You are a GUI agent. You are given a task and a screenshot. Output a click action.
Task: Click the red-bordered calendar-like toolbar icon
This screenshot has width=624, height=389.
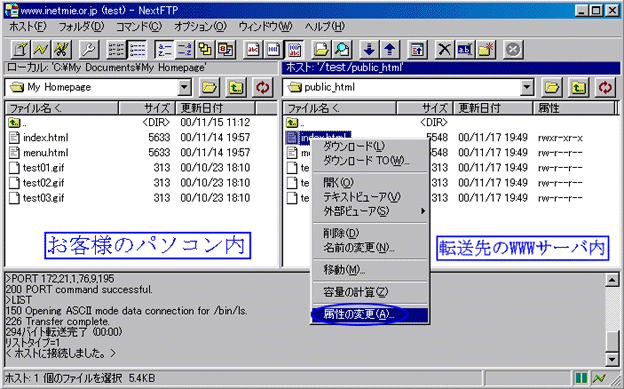tap(226, 50)
